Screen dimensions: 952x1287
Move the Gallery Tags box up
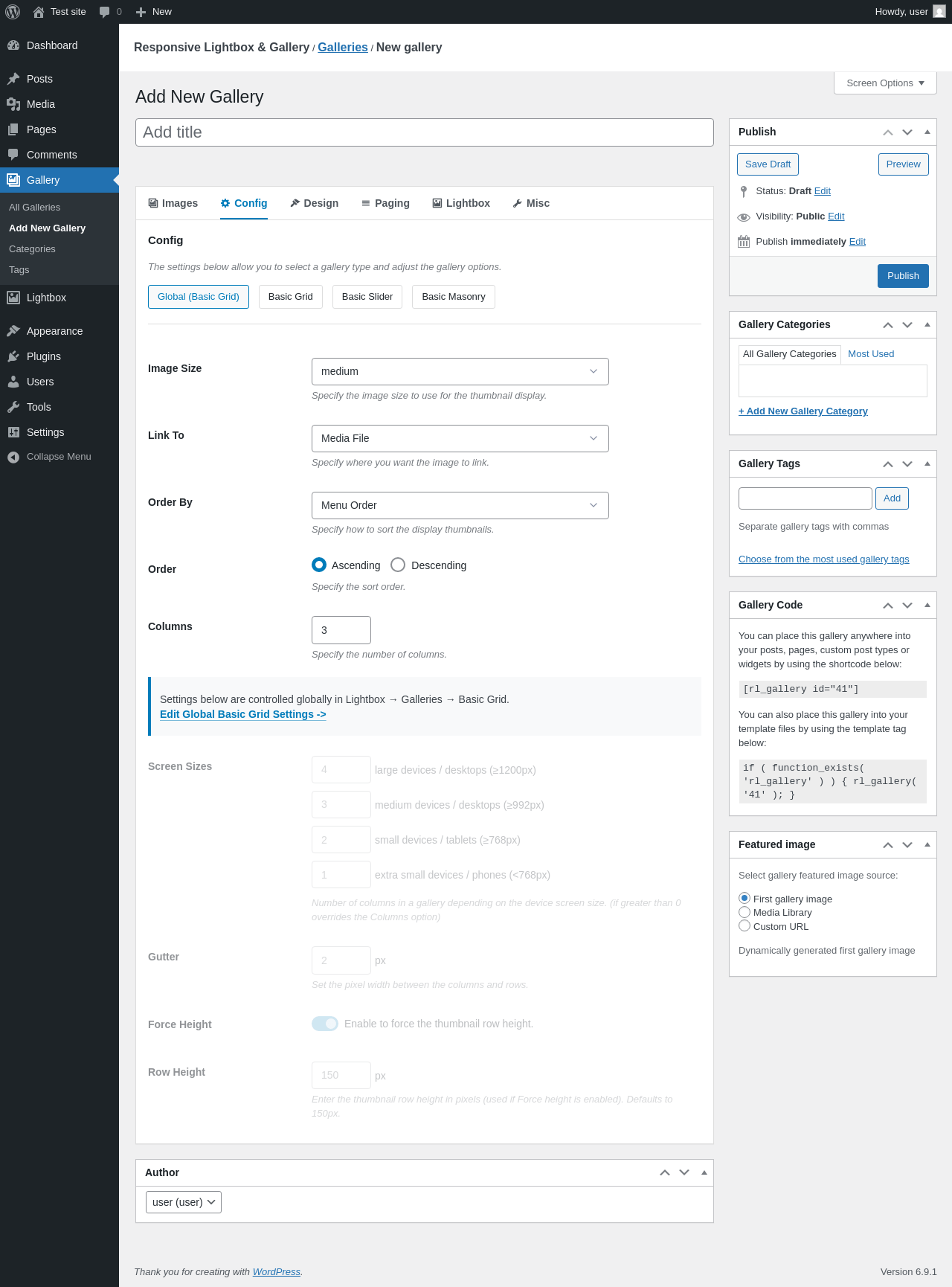[x=888, y=464]
